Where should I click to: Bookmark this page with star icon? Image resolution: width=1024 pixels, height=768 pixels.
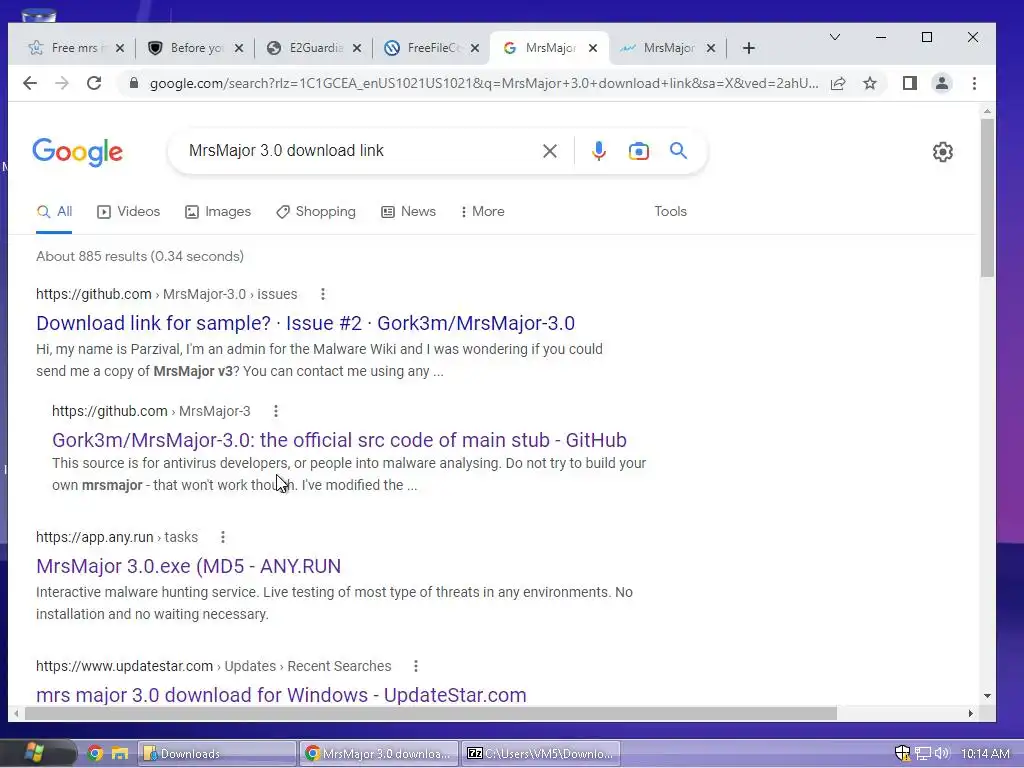pyautogui.click(x=870, y=83)
